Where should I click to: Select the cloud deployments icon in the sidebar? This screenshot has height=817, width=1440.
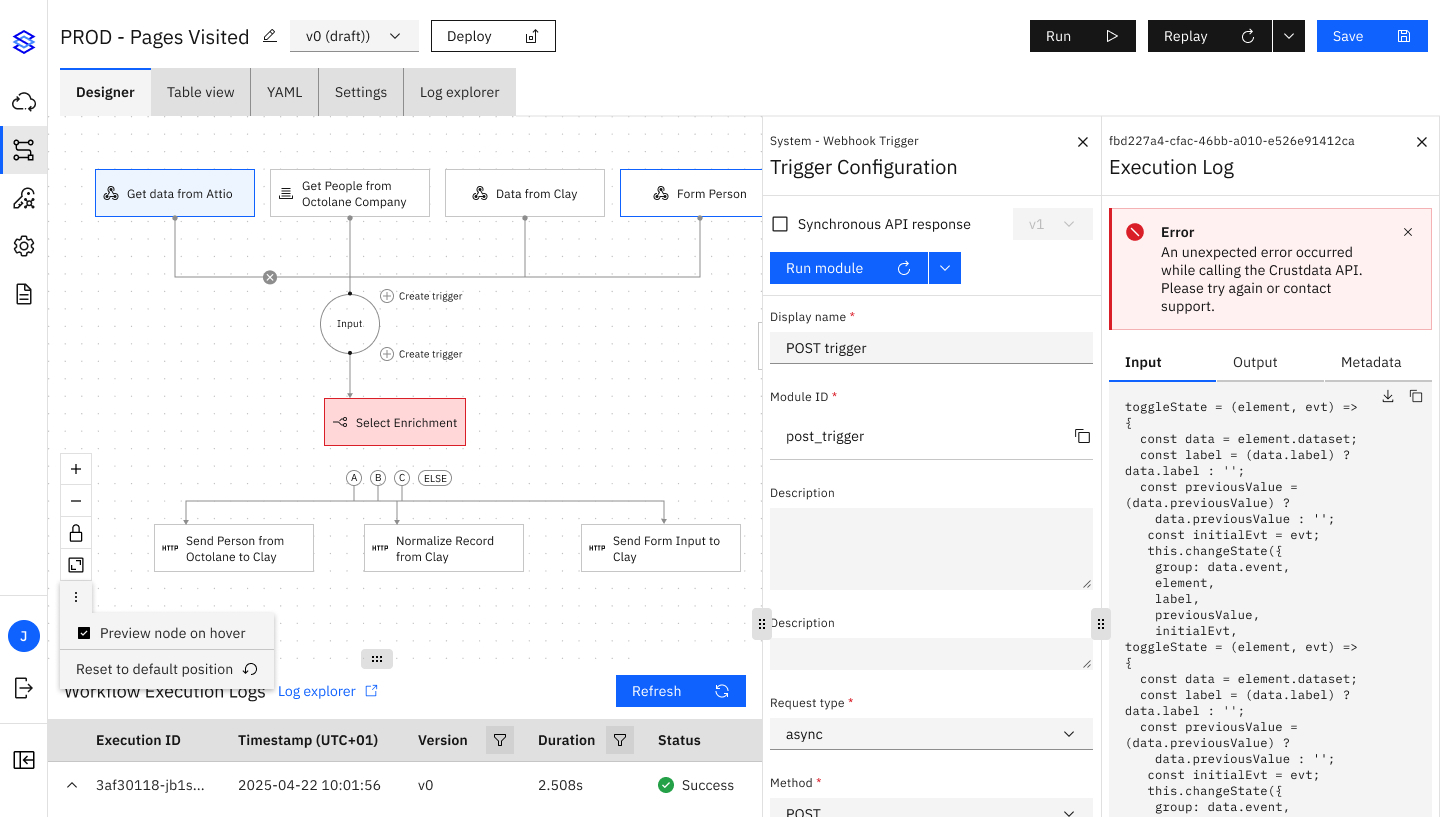click(24, 101)
